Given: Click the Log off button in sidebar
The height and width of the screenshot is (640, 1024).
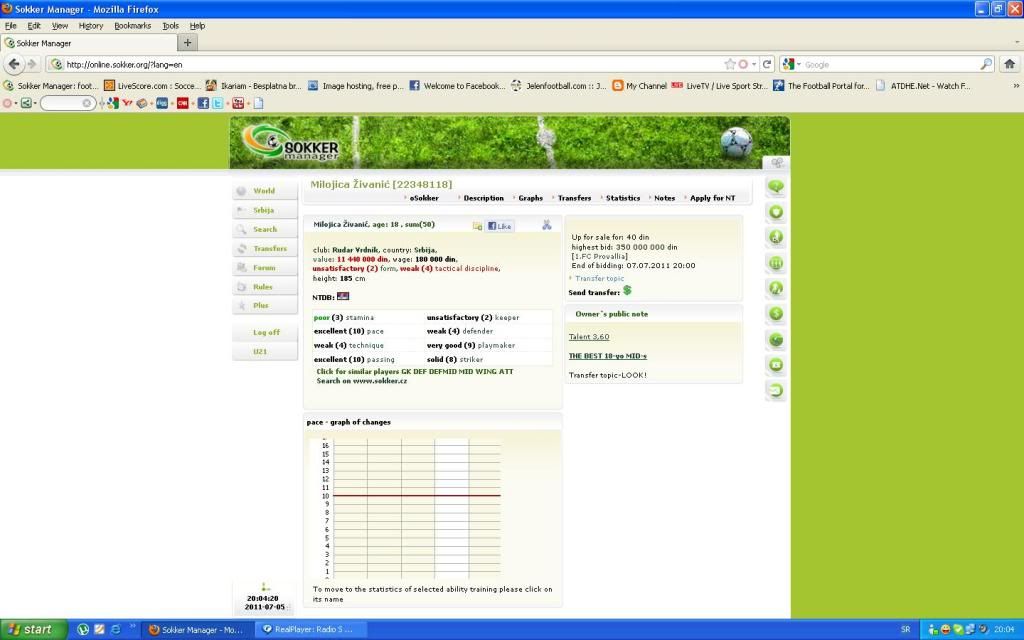Looking at the screenshot, I should click(x=266, y=332).
